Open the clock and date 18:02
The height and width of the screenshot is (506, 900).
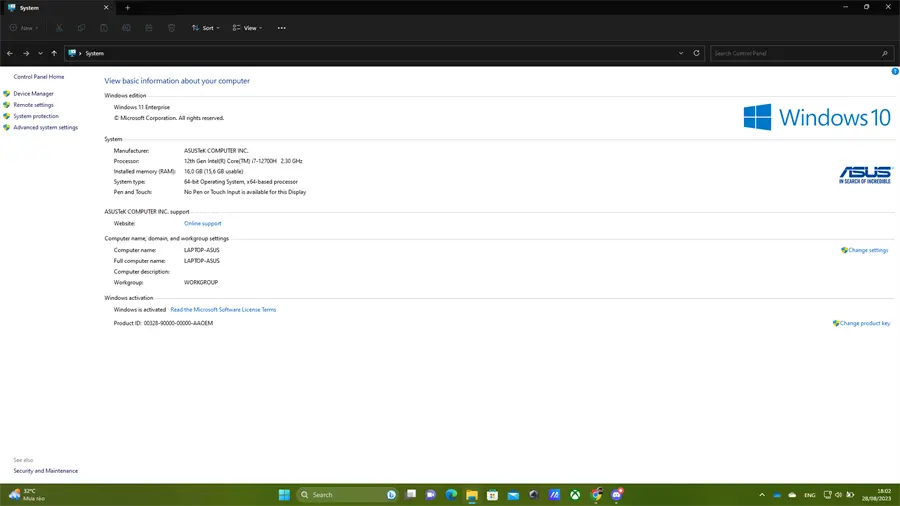click(877, 495)
